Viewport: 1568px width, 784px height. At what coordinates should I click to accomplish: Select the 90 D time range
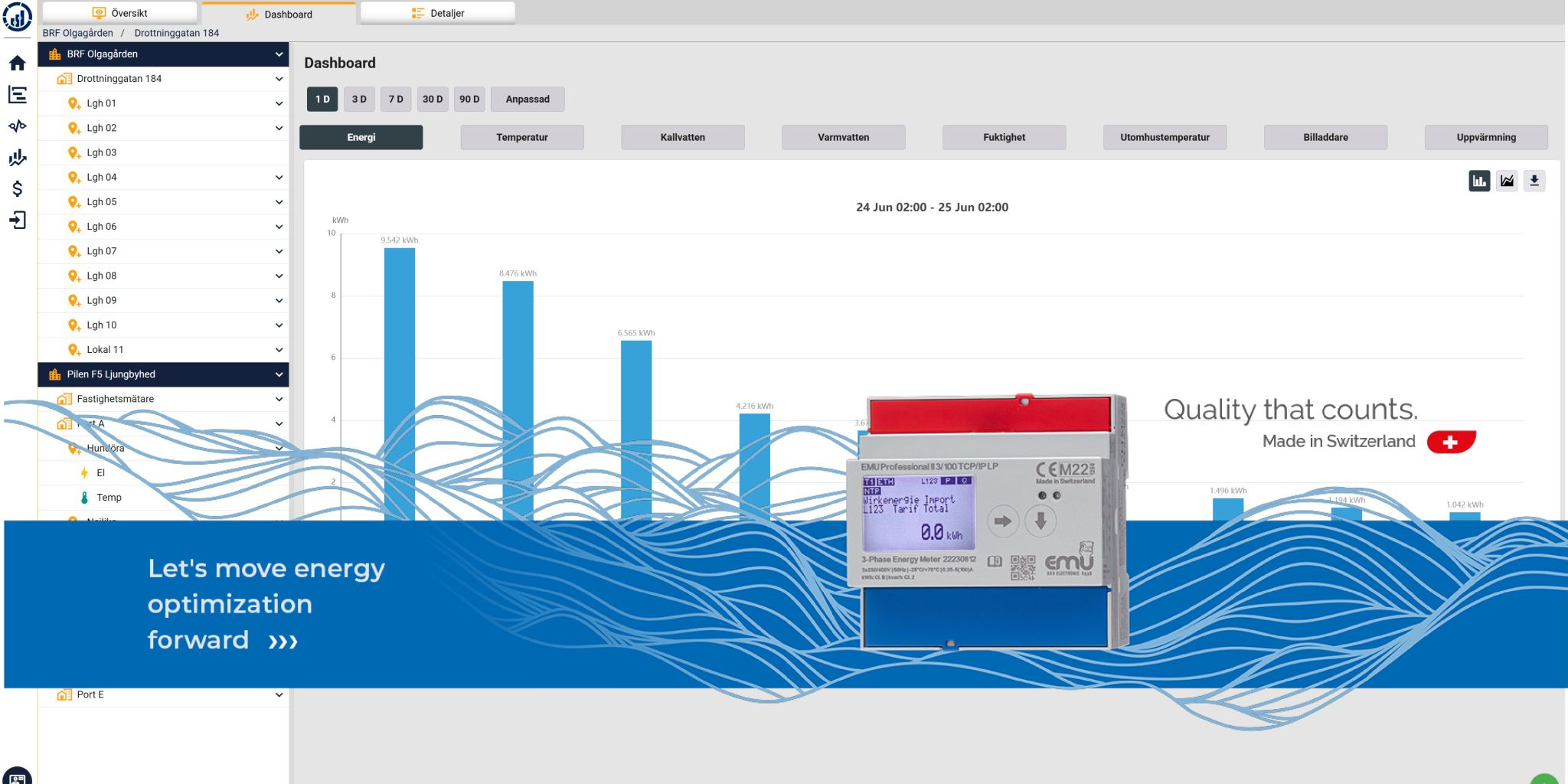point(469,100)
